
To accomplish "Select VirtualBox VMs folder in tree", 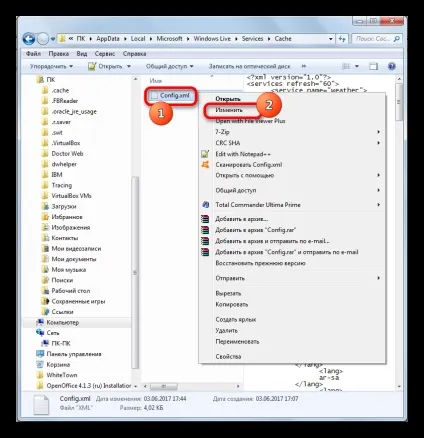I will click(71, 196).
